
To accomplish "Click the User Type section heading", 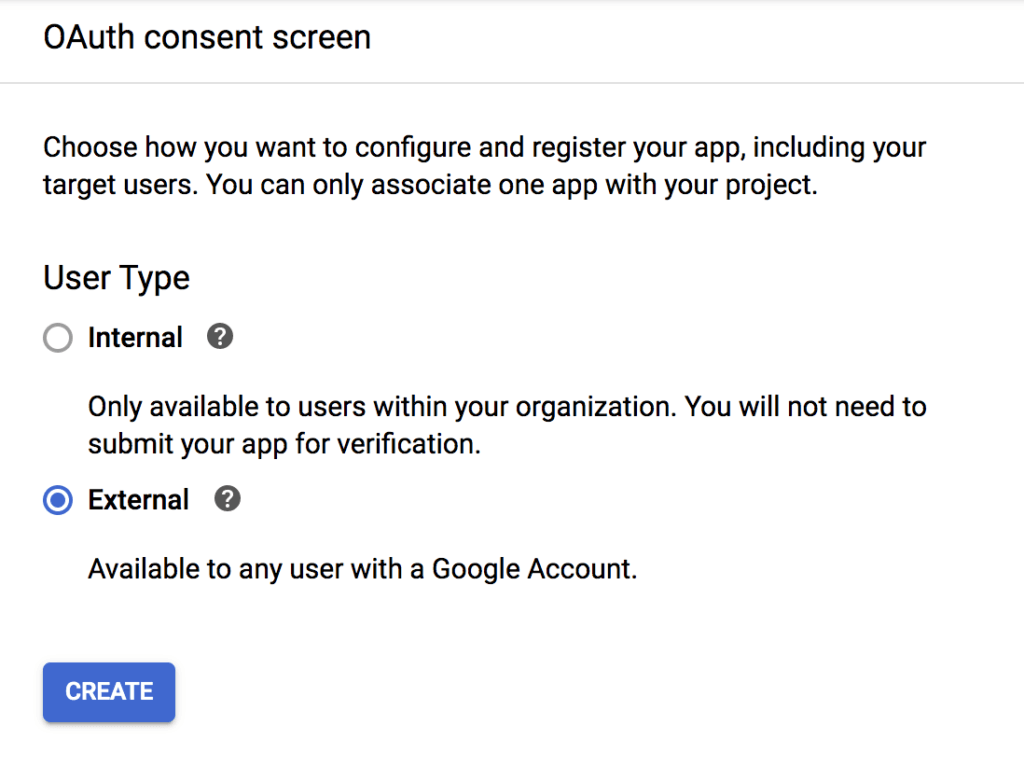I will 116,278.
